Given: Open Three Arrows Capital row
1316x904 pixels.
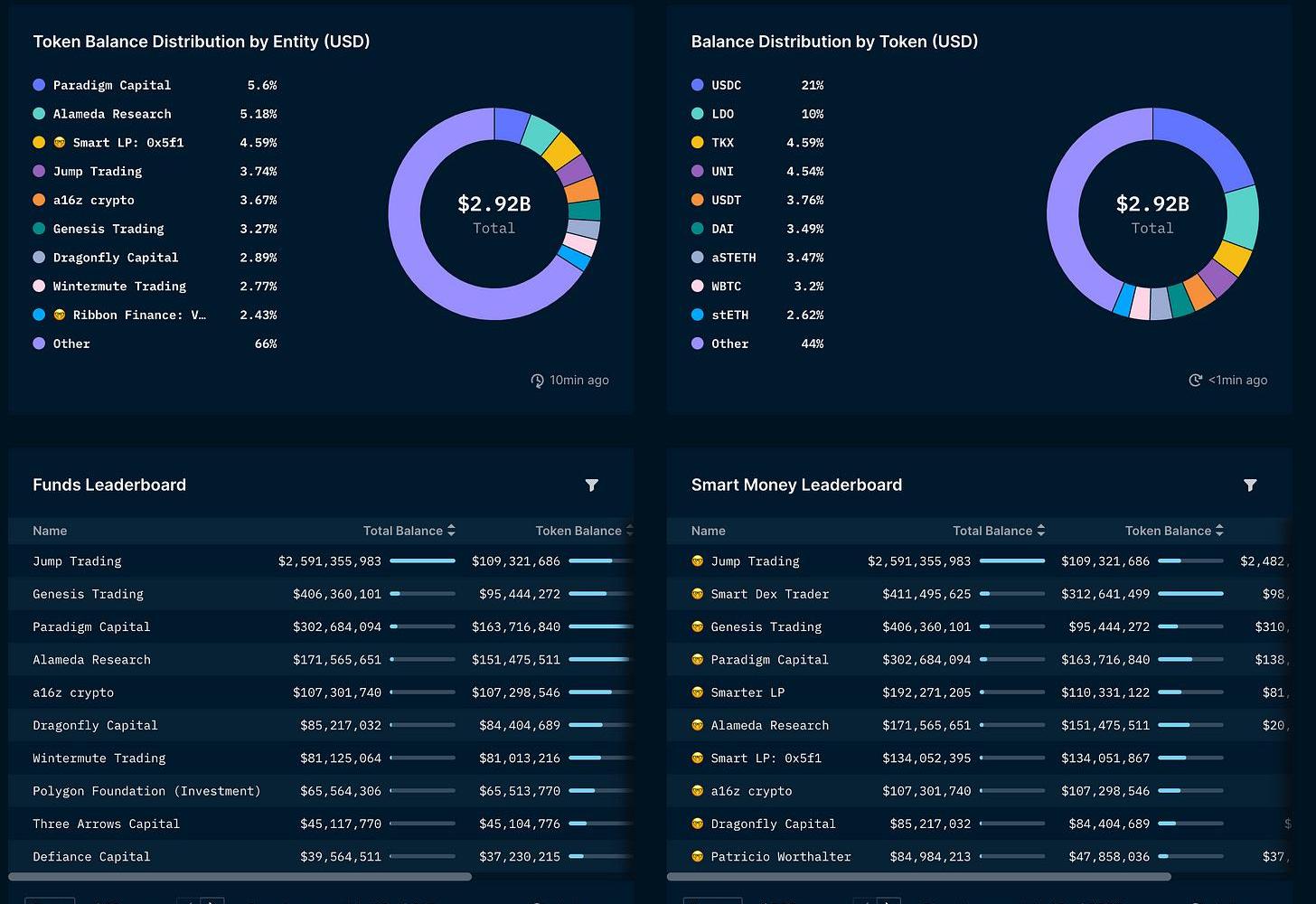Looking at the screenshot, I should click(321, 824).
